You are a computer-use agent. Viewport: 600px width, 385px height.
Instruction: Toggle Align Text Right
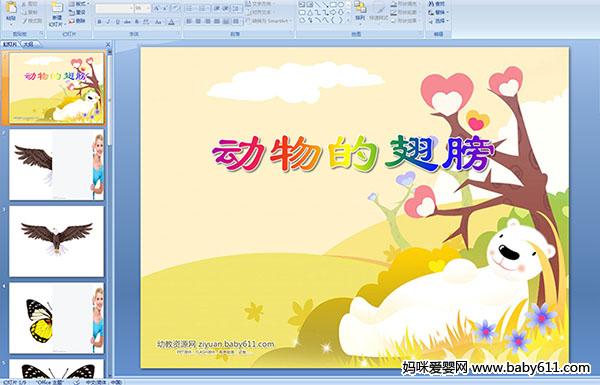coord(207,21)
